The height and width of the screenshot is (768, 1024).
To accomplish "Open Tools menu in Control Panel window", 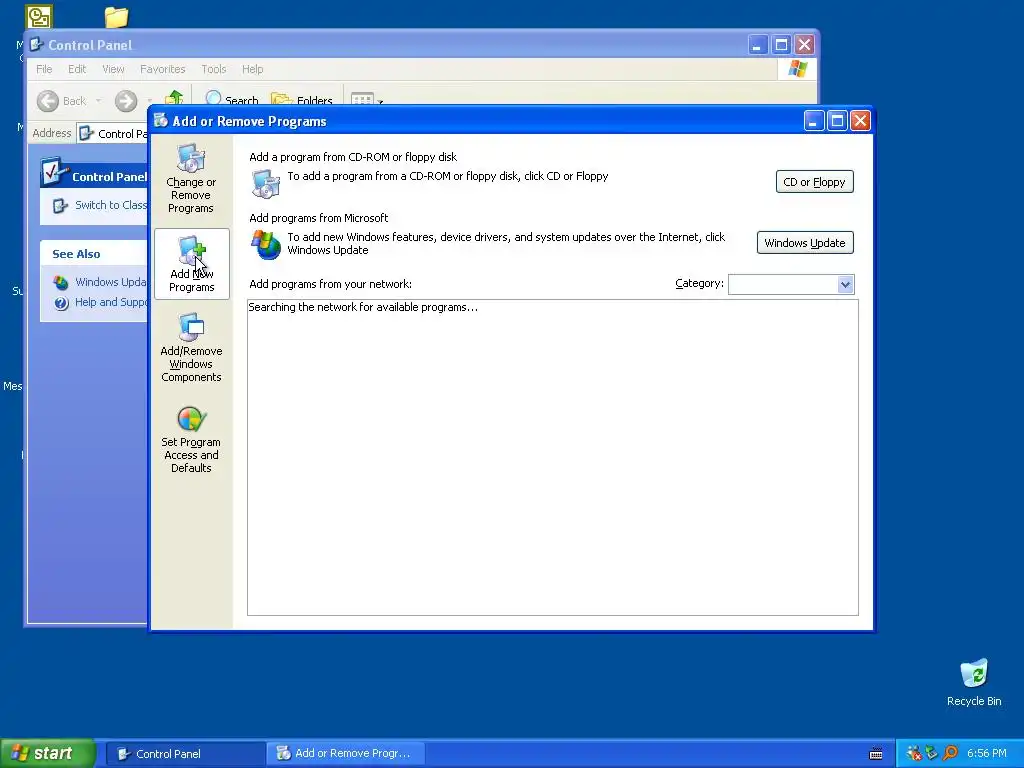I will click(214, 69).
